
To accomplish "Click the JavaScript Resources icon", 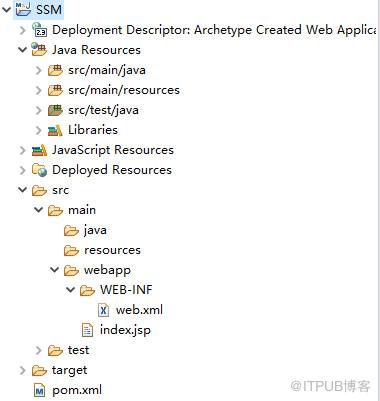I will pyautogui.click(x=39, y=150).
